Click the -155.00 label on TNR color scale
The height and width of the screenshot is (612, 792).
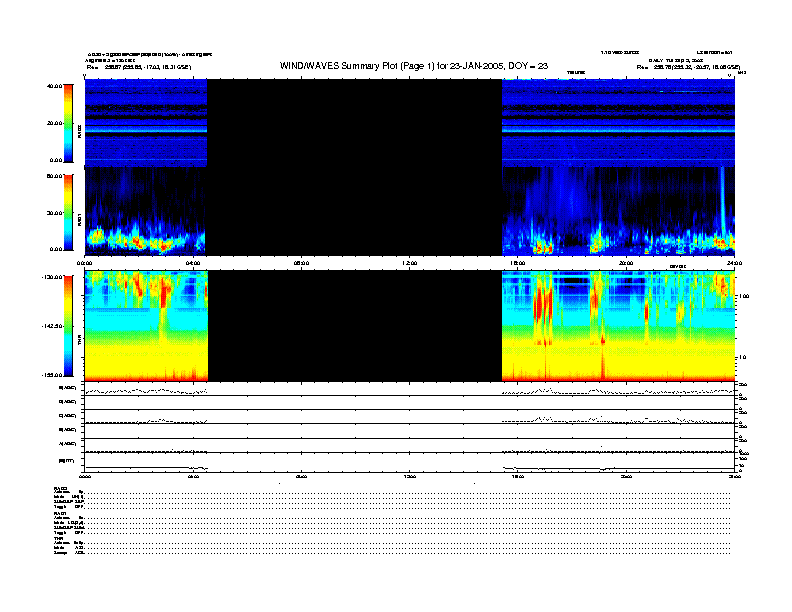[53, 375]
